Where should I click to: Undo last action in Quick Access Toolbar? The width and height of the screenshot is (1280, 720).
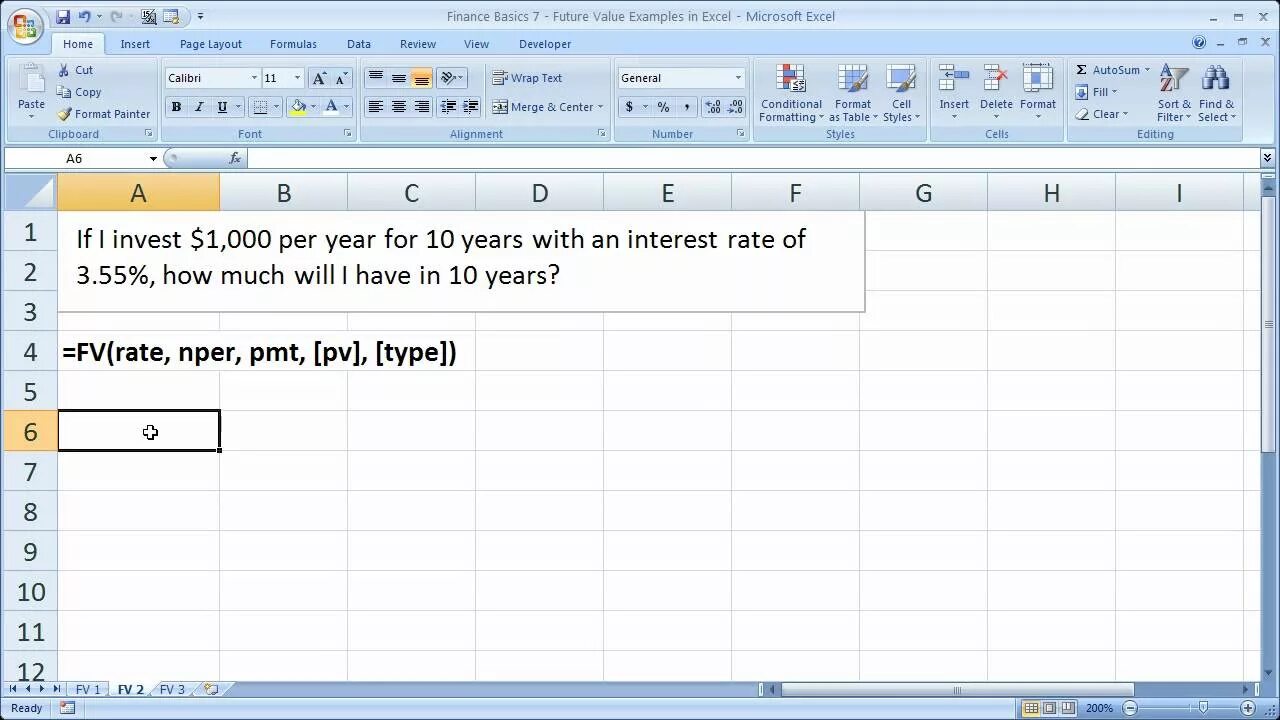pos(84,16)
